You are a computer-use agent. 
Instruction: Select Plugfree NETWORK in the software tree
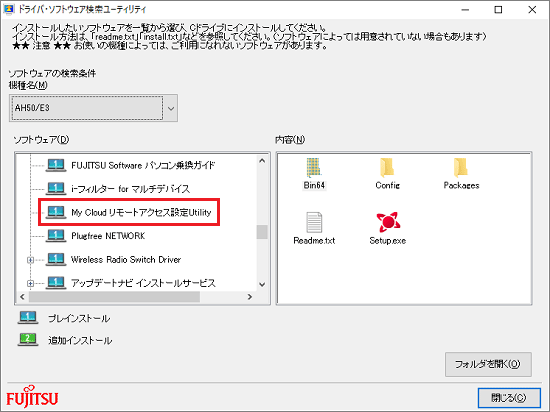pos(108,236)
